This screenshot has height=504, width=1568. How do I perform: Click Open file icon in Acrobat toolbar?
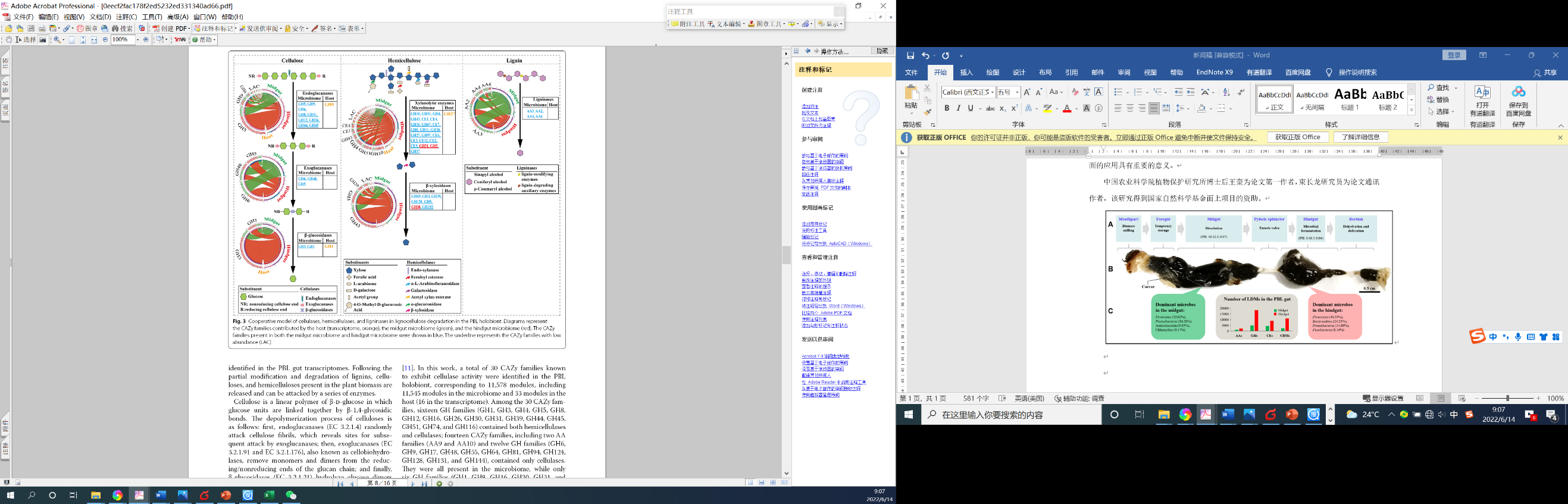click(8, 29)
